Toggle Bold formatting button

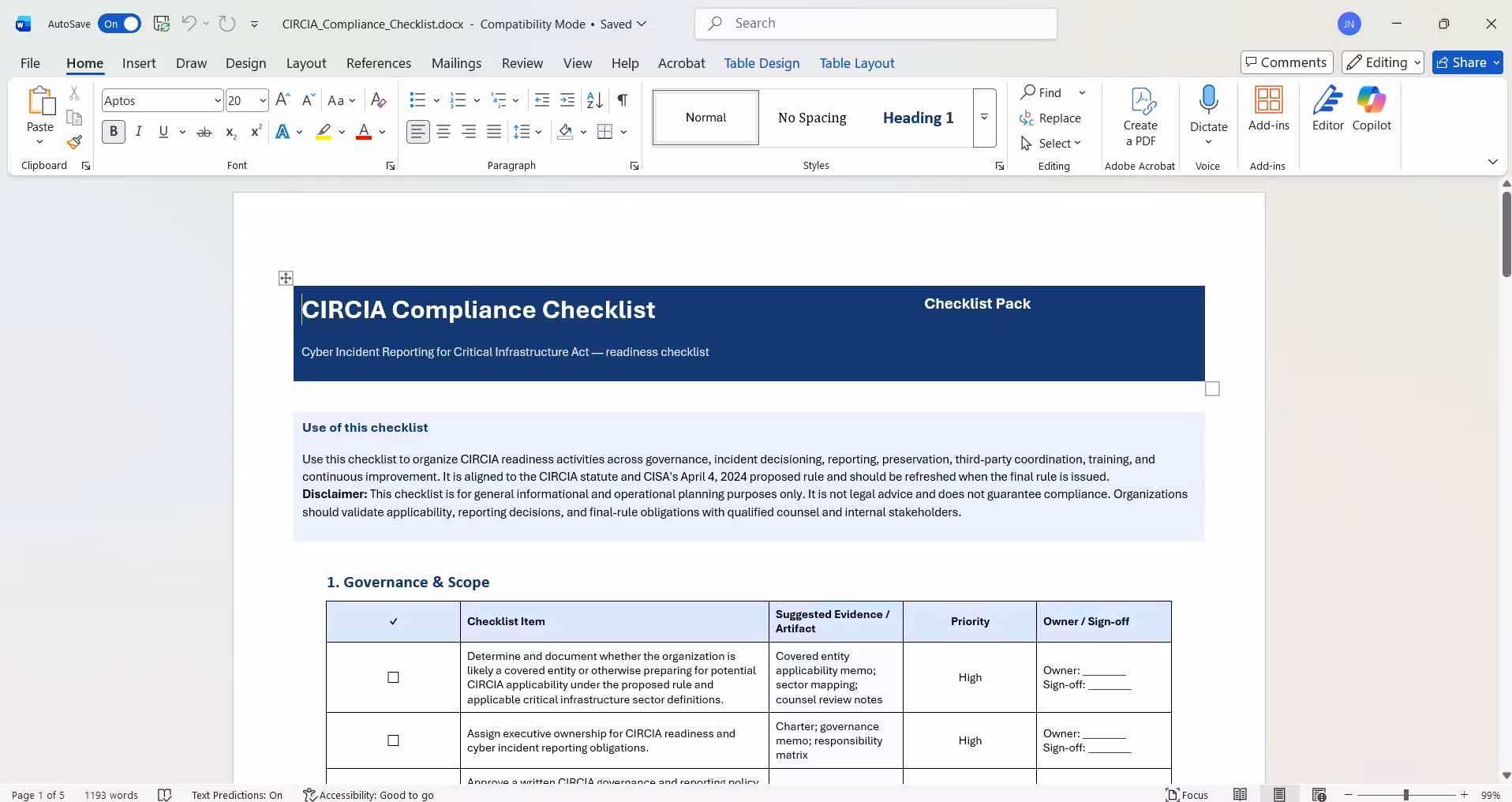tap(114, 132)
